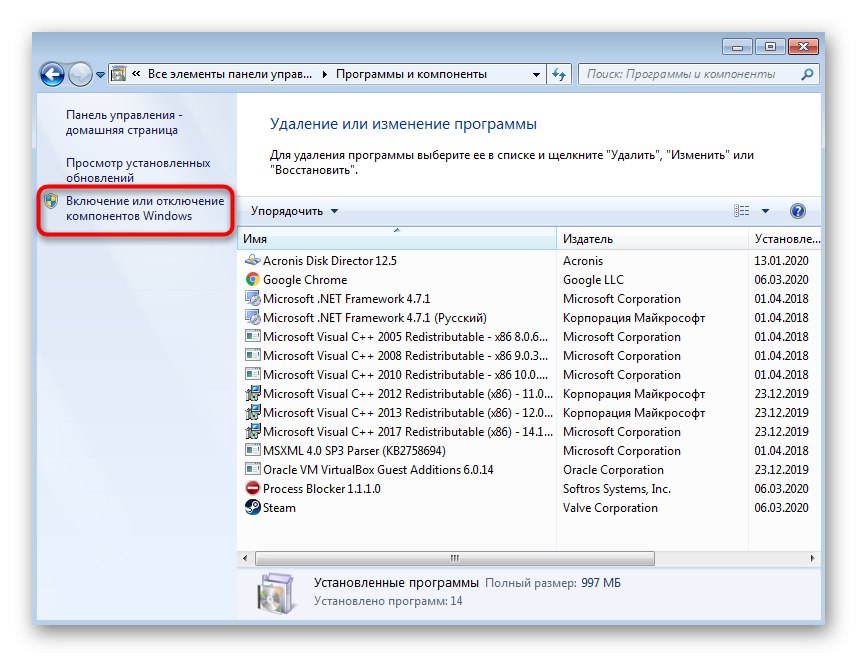This screenshot has height=657, width=857.
Task: Click the search field Поиск: Программы и компоненты
Action: coord(698,74)
